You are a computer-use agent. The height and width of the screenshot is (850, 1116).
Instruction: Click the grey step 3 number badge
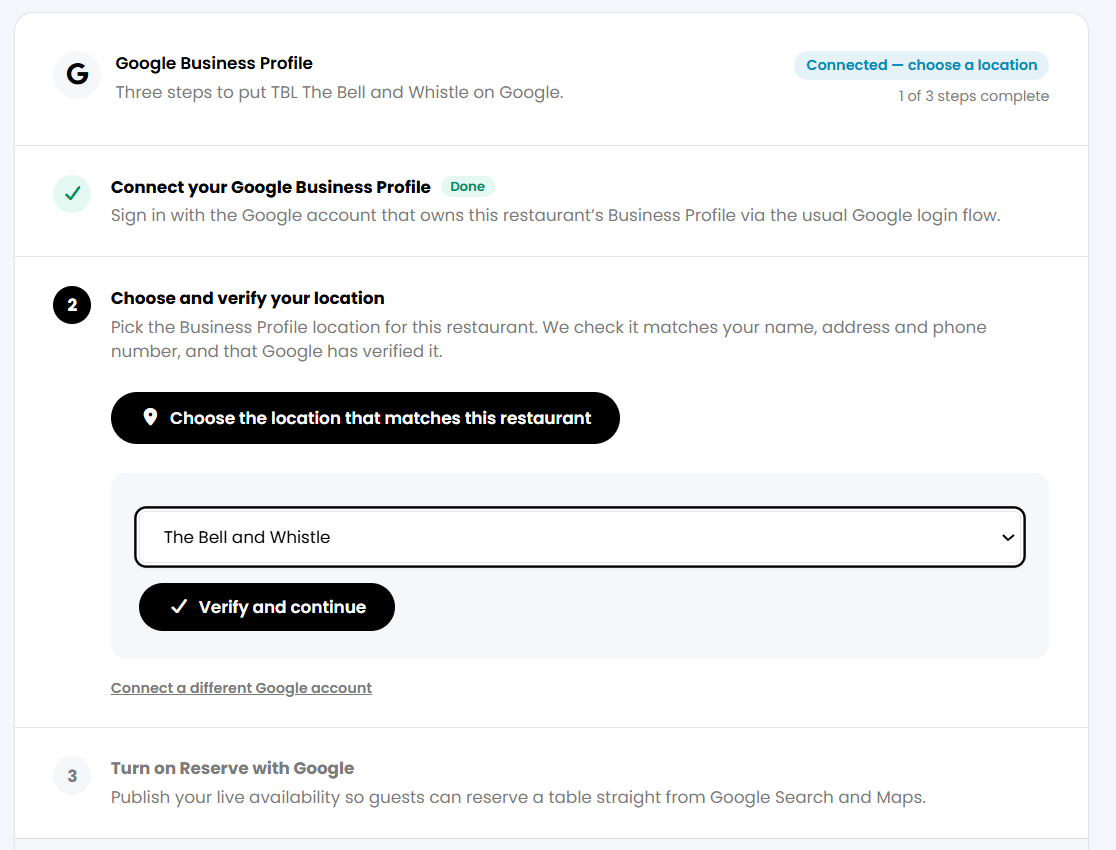[x=72, y=776]
